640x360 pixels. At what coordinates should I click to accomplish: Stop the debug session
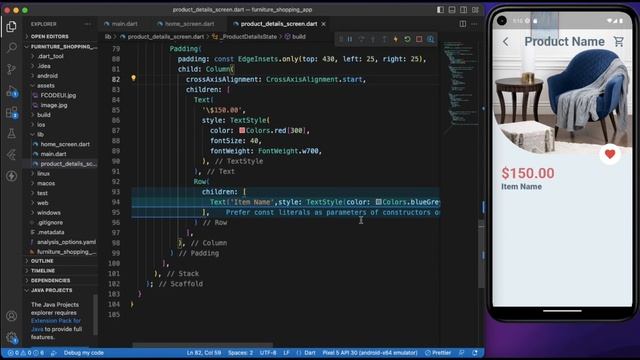pyautogui.click(x=419, y=39)
